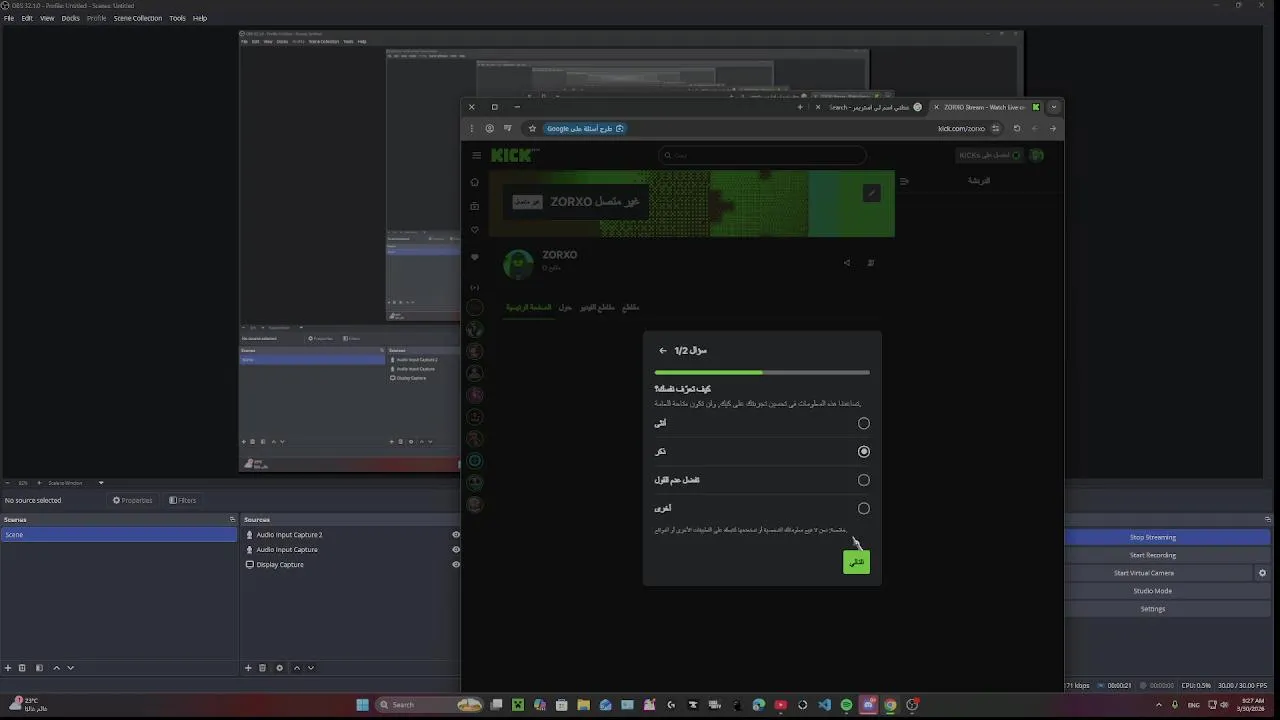1280x720 pixels.
Task: Hide the Display Capture source
Action: click(x=456, y=565)
